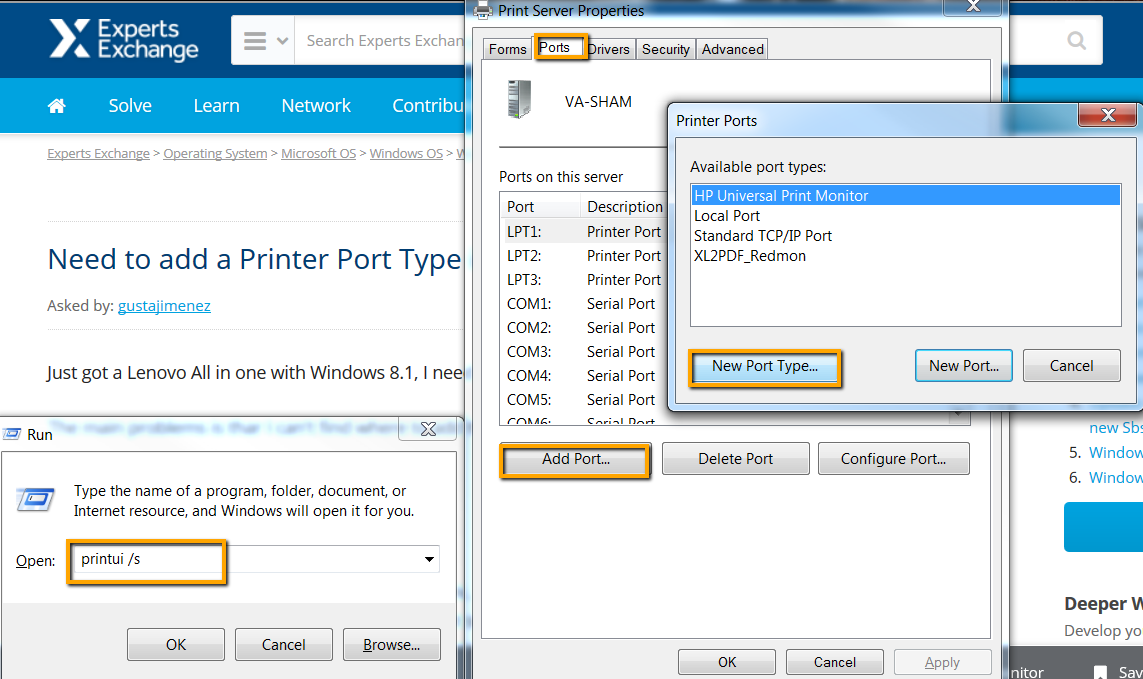This screenshot has width=1143, height=679.
Task: Click the printer icon on Print Server Properties titlebar
Action: (x=484, y=10)
